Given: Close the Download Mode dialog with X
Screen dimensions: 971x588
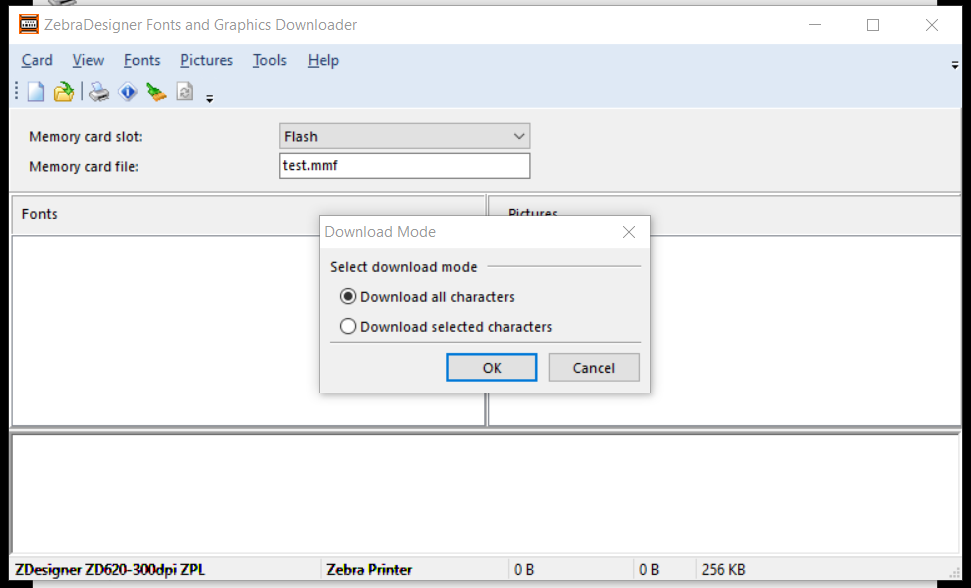Looking at the screenshot, I should coord(629,232).
